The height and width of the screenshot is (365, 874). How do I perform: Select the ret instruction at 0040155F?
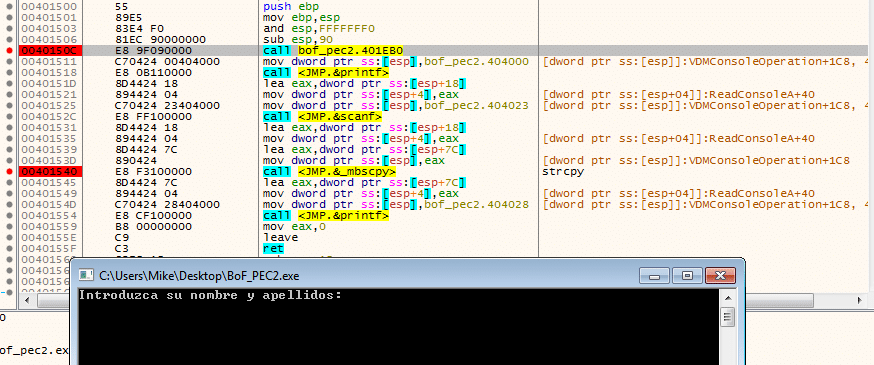pyautogui.click(x=273, y=249)
